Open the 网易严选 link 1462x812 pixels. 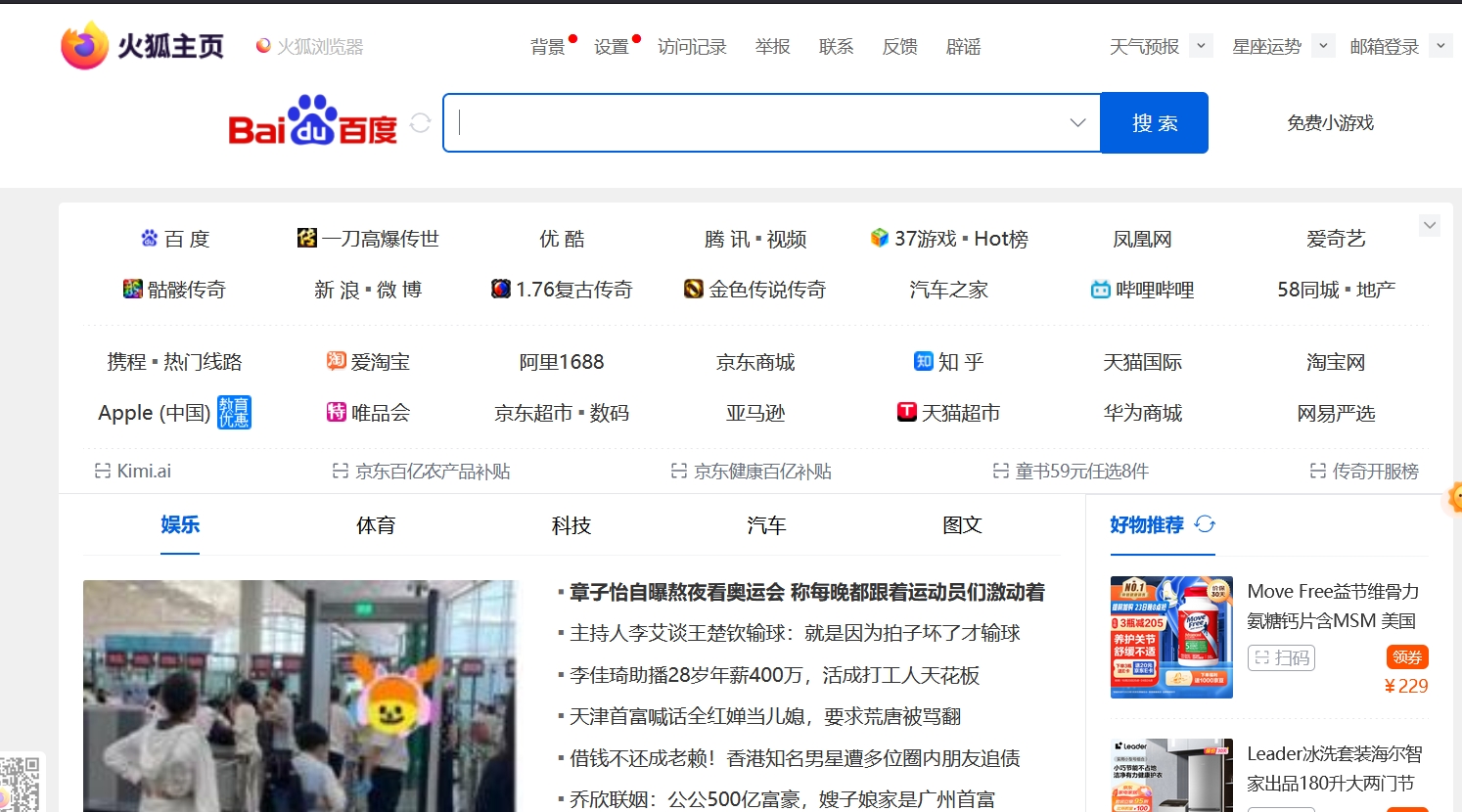pyautogui.click(x=1336, y=413)
